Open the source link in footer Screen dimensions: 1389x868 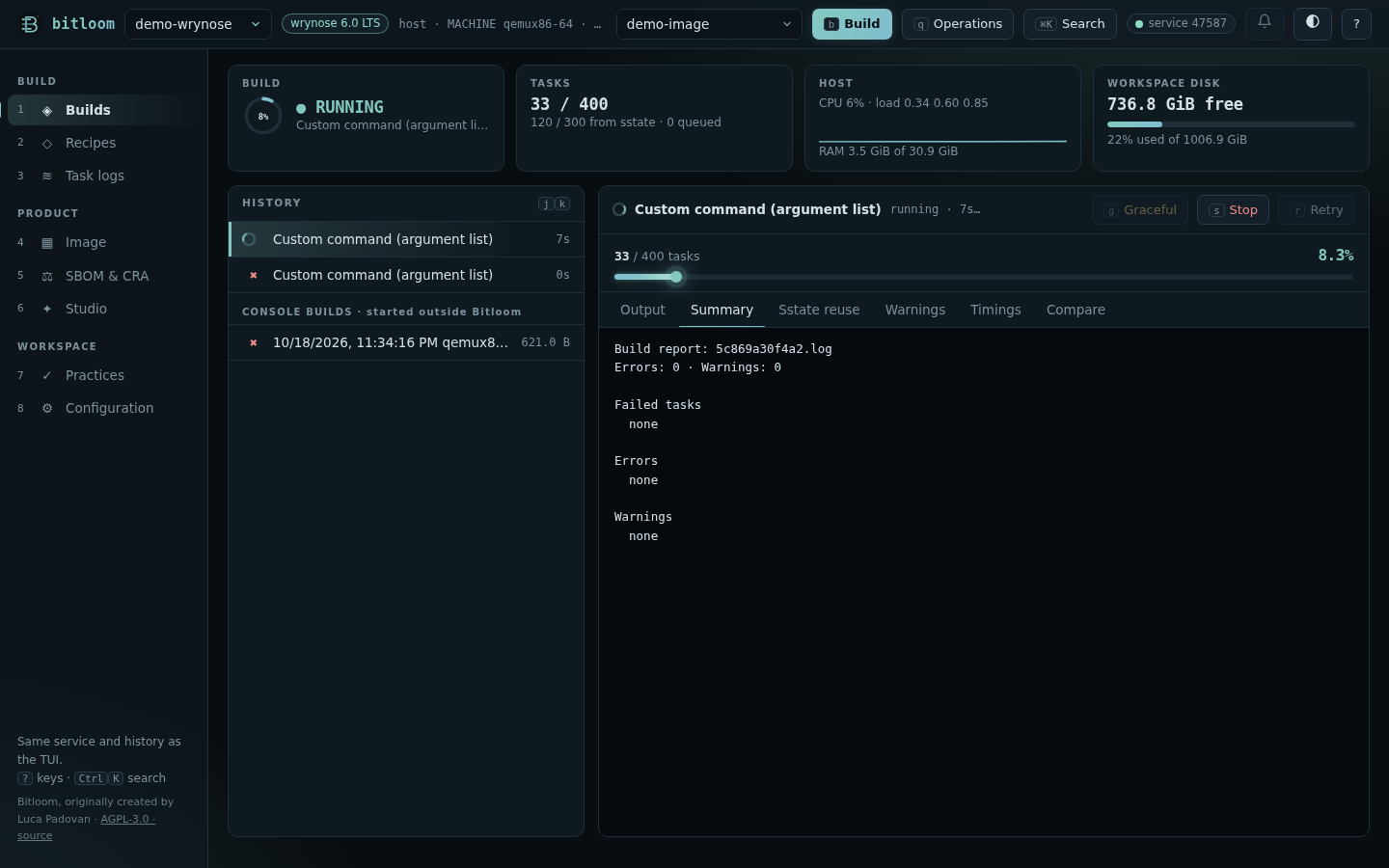click(x=35, y=835)
